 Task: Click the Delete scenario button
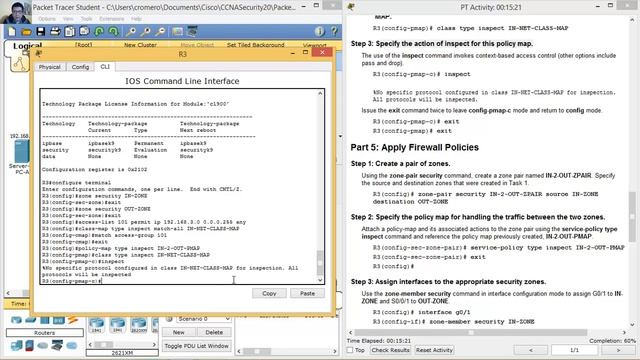click(x=214, y=332)
